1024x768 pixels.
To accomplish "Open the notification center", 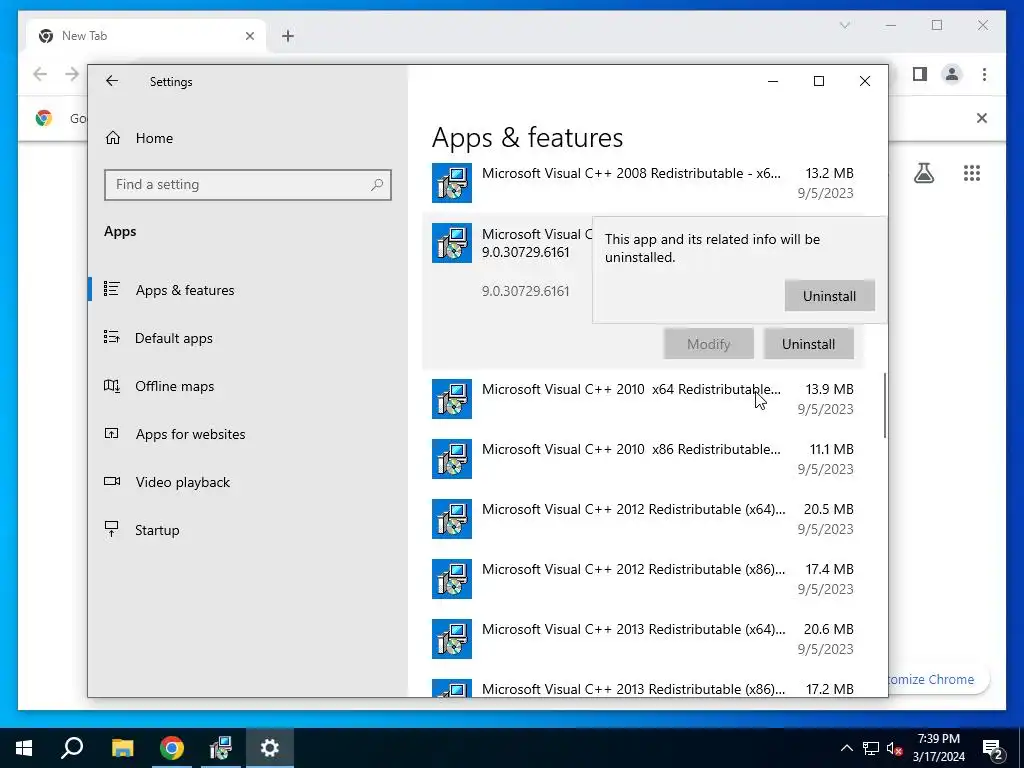I will (x=993, y=748).
